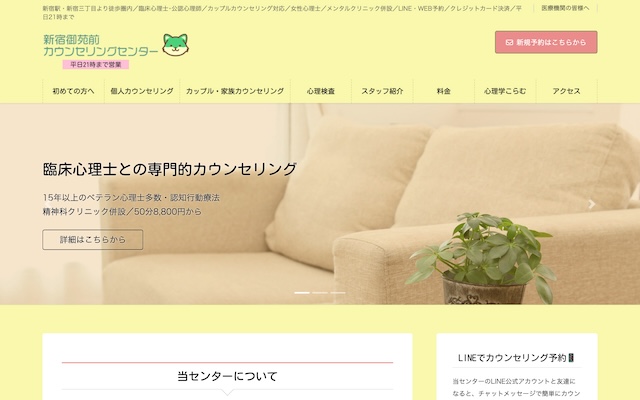640x400 pixels.
Task: Open the スタッフ紹介 navigation item
Action: pos(382,91)
